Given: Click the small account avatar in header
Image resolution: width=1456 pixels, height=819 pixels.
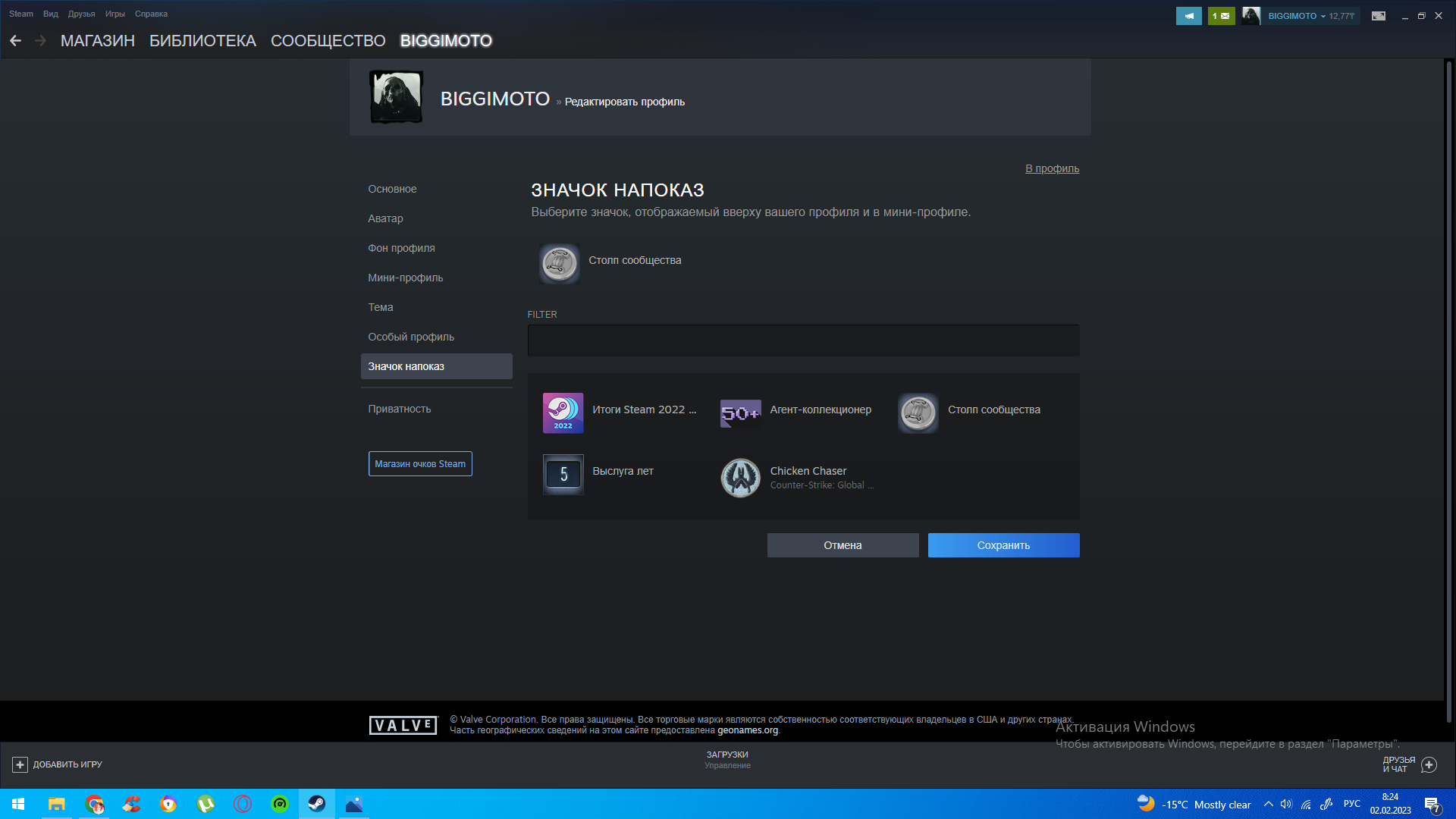Looking at the screenshot, I should (1251, 16).
